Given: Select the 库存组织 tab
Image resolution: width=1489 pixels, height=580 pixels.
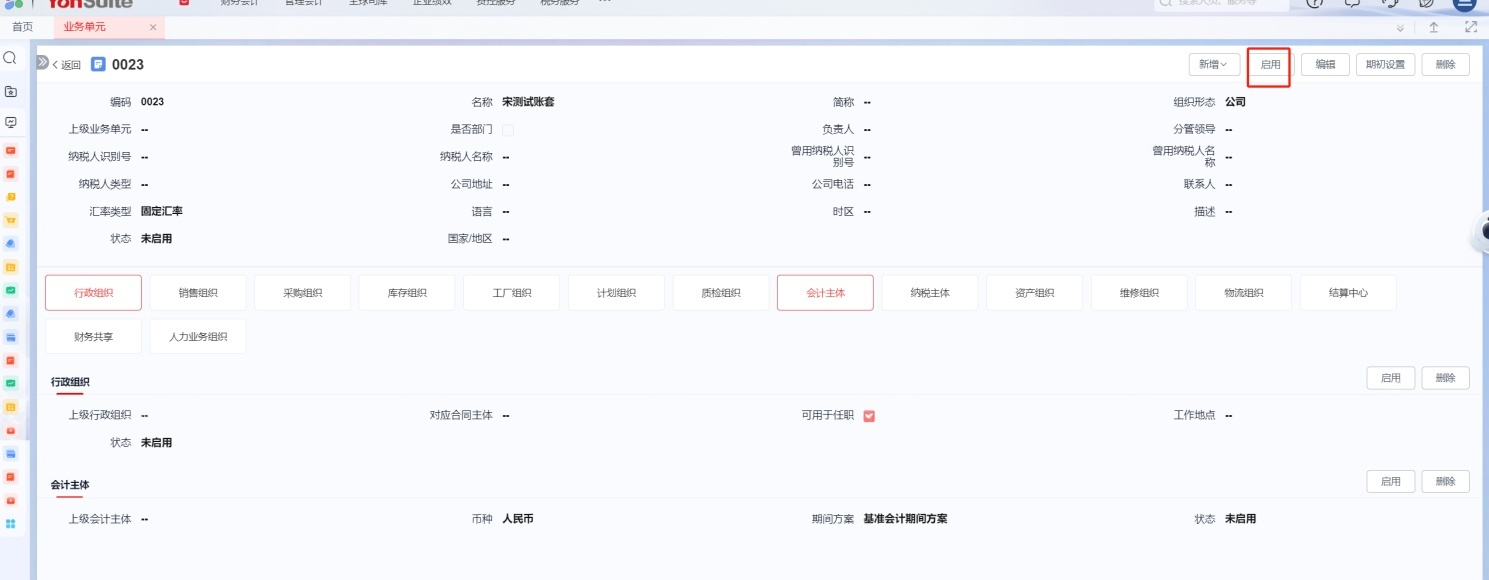Looking at the screenshot, I should pyautogui.click(x=407, y=293).
